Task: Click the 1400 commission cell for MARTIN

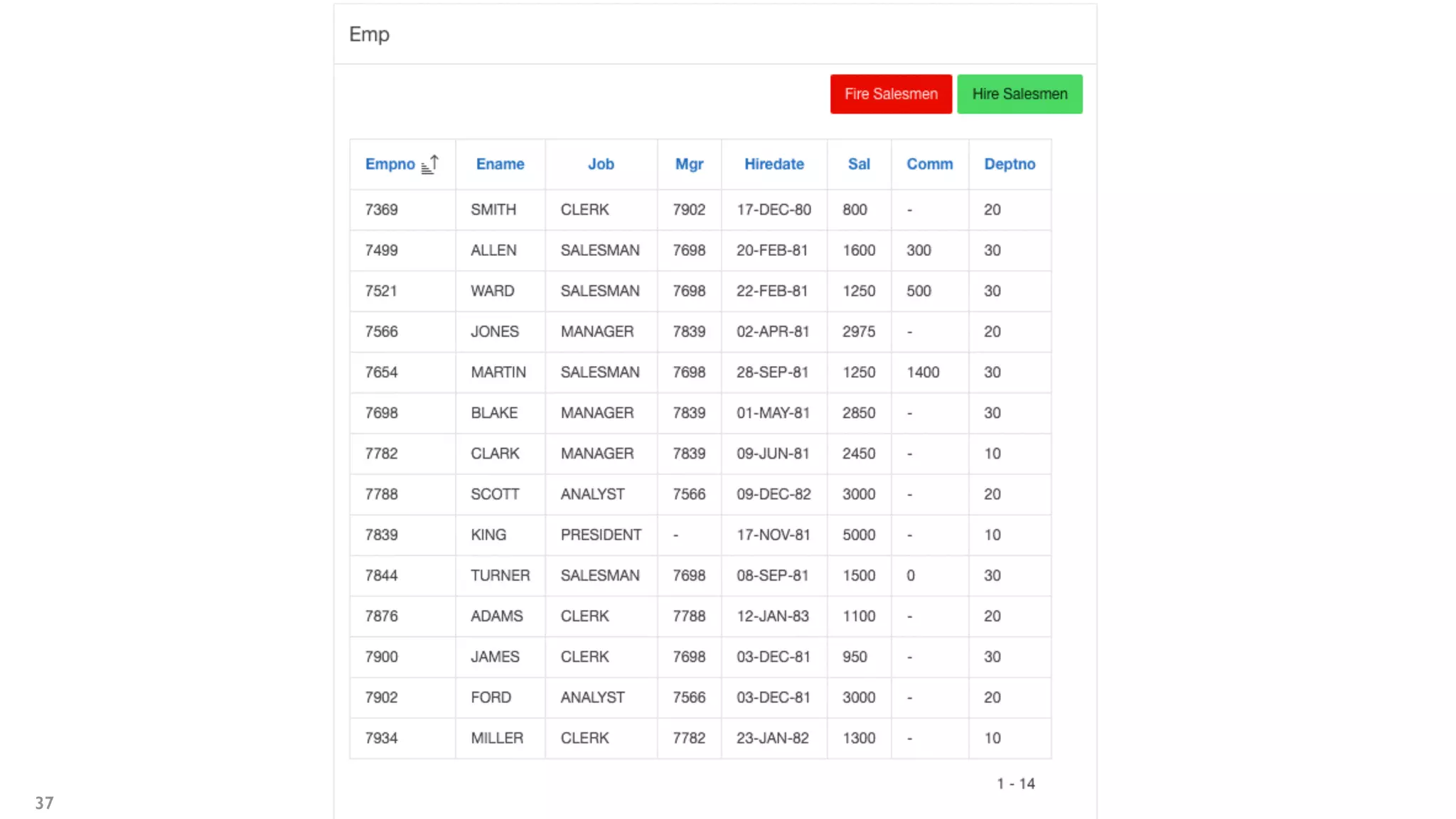Action: (923, 373)
